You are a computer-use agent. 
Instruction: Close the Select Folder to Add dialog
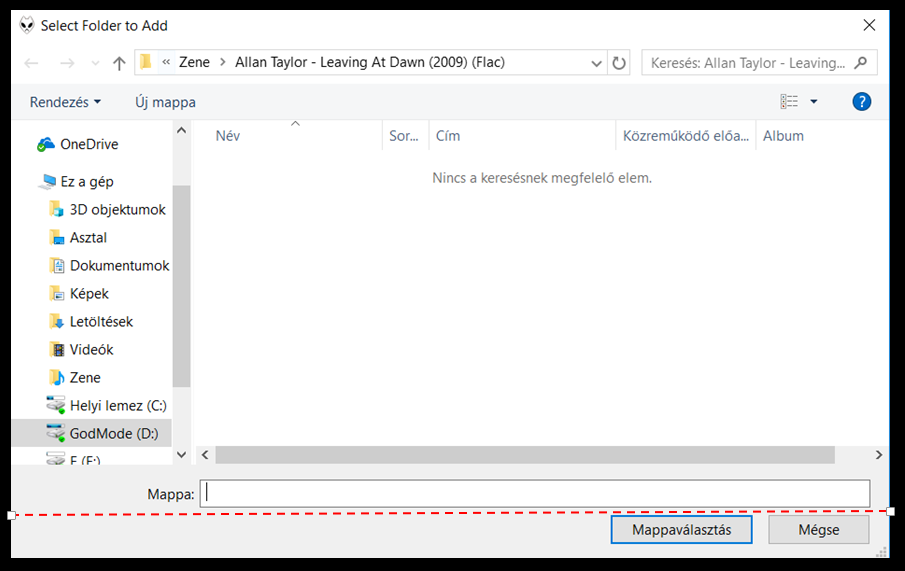click(x=869, y=25)
